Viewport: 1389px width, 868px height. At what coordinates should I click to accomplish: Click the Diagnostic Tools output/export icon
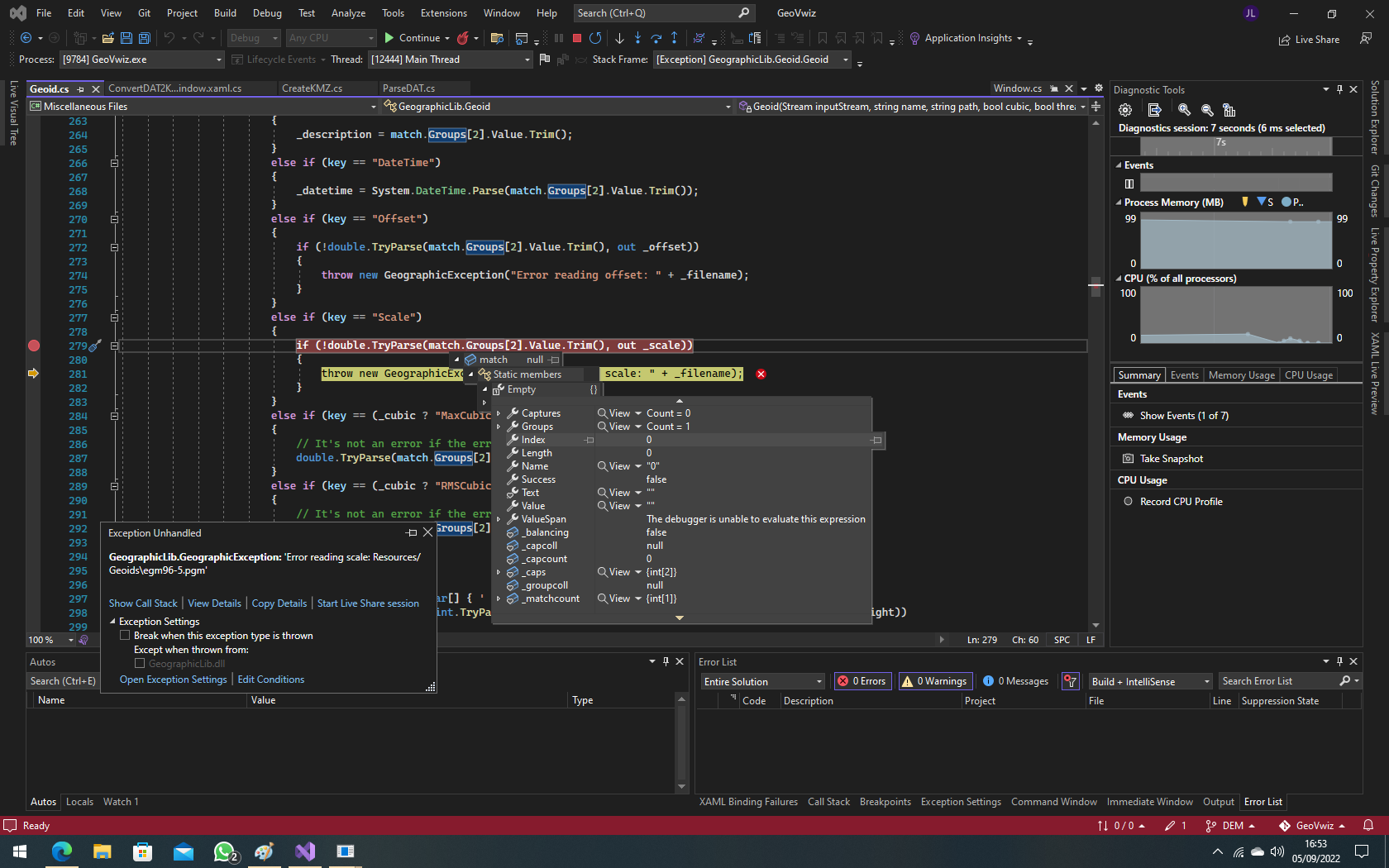point(1155,110)
